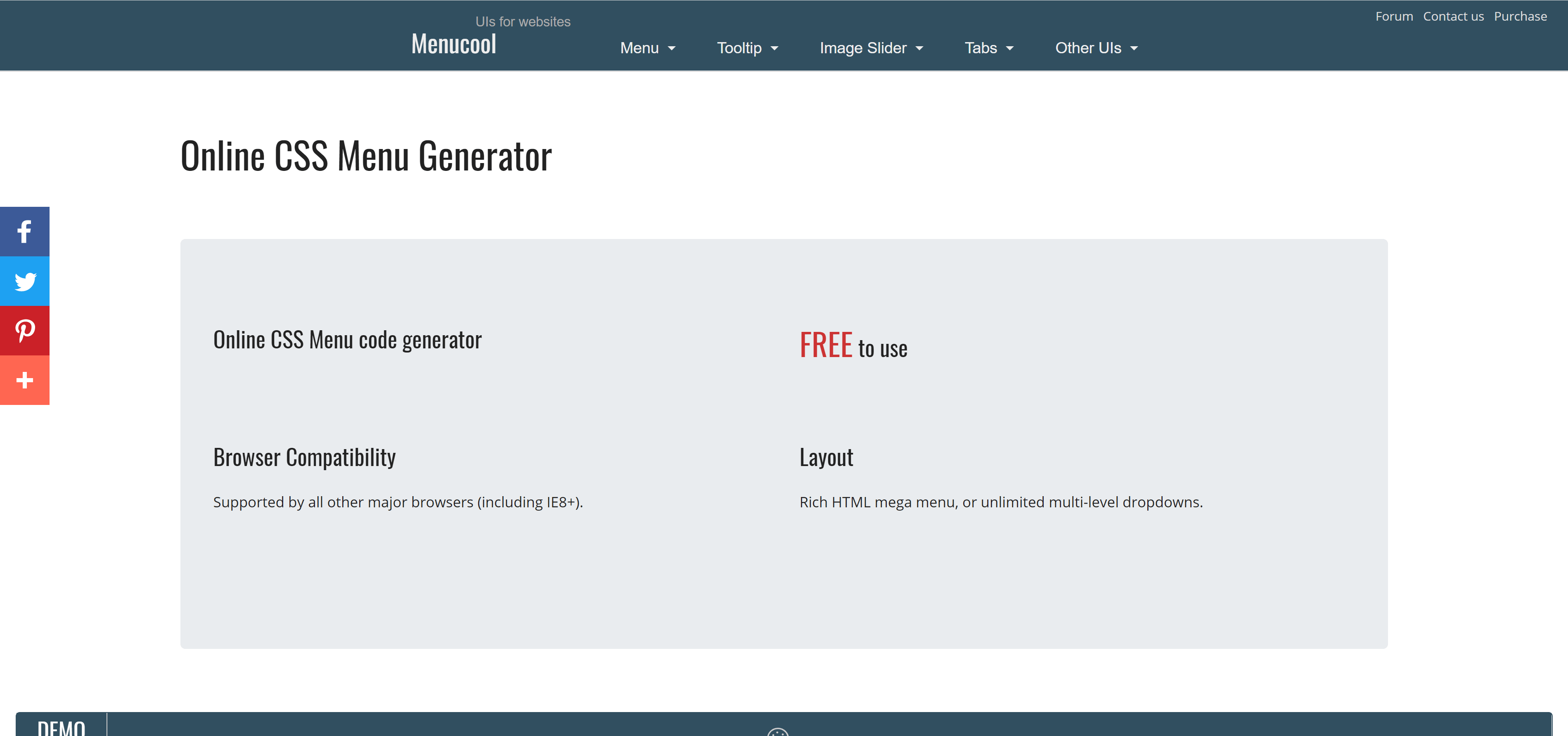Click the Menucool site logo
The image size is (1568, 736).
453,44
